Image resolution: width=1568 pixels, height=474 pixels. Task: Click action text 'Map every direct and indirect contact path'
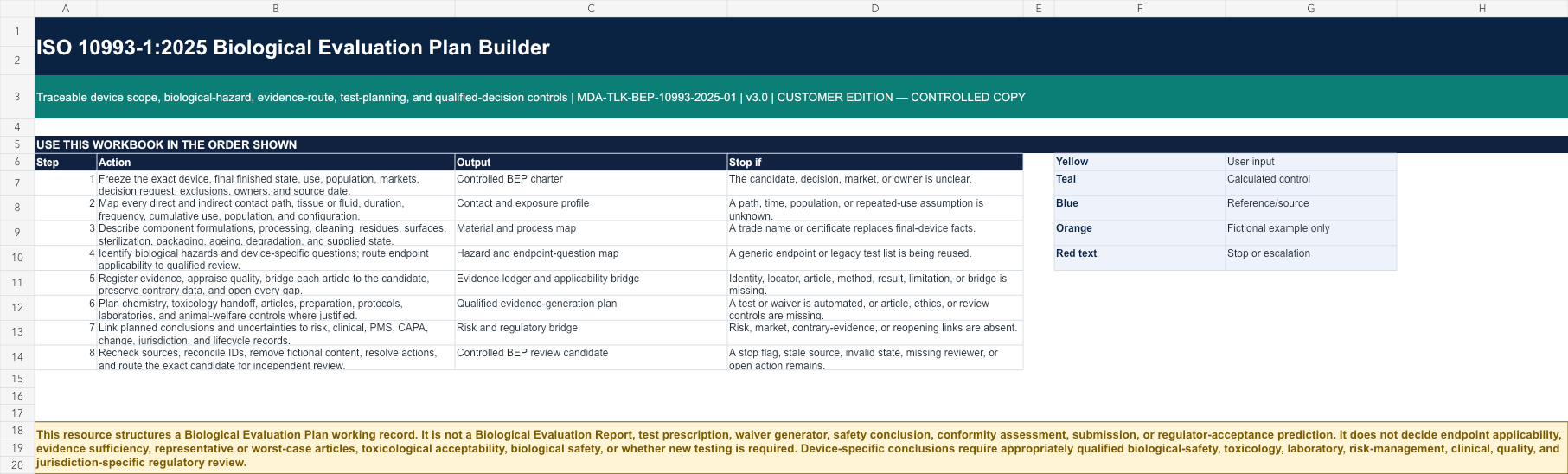276,208
